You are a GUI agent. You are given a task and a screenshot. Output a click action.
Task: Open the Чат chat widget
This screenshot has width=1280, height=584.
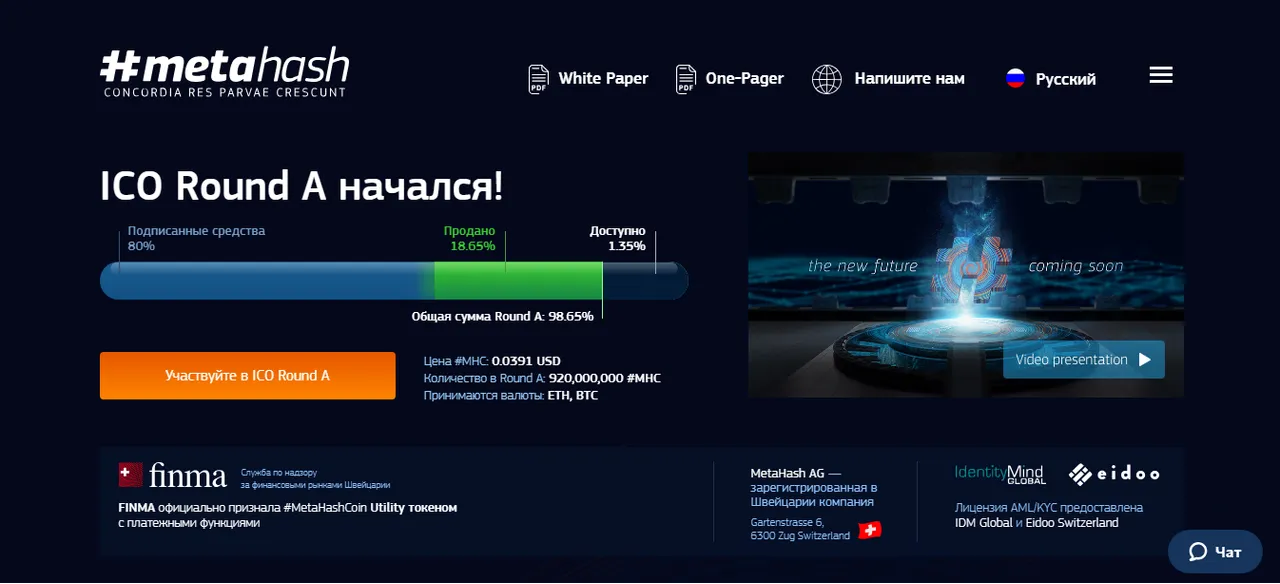click(1215, 552)
